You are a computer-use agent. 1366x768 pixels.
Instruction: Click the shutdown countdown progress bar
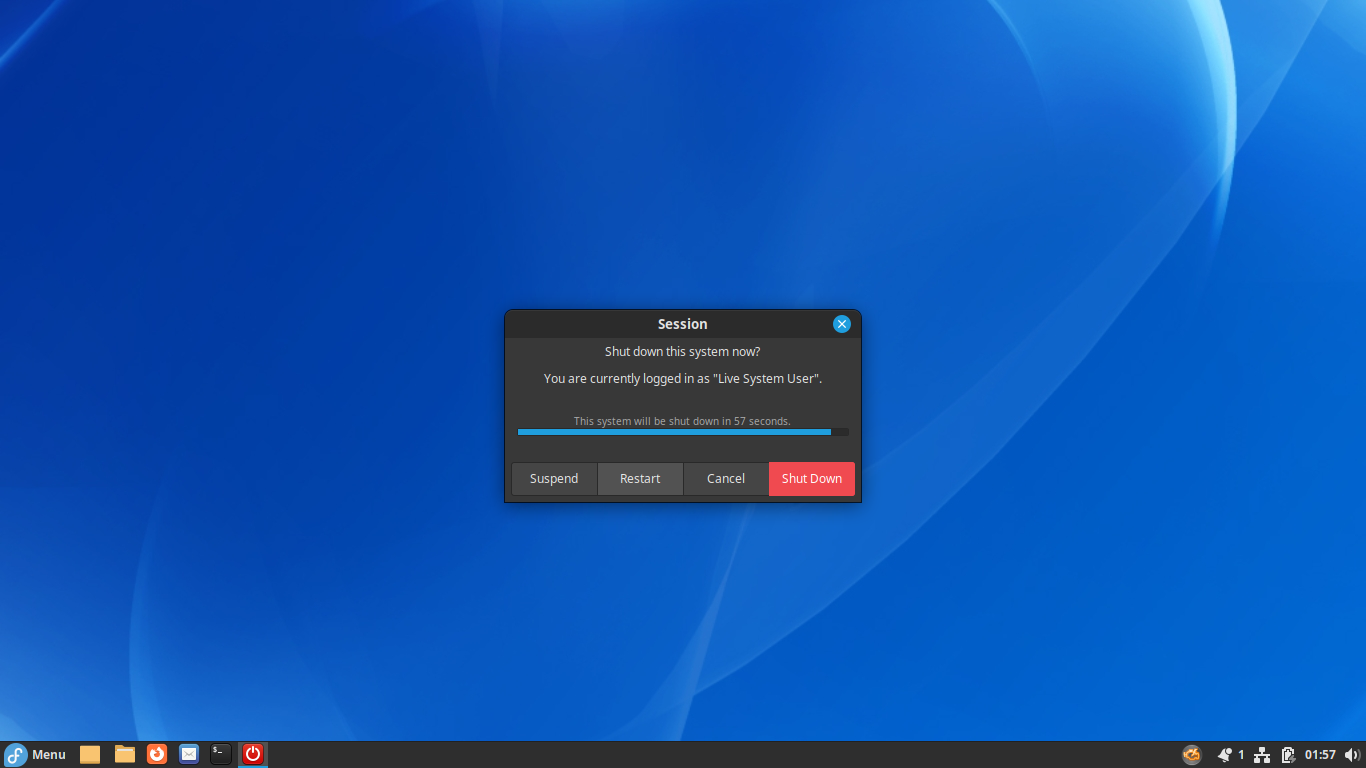pos(682,431)
